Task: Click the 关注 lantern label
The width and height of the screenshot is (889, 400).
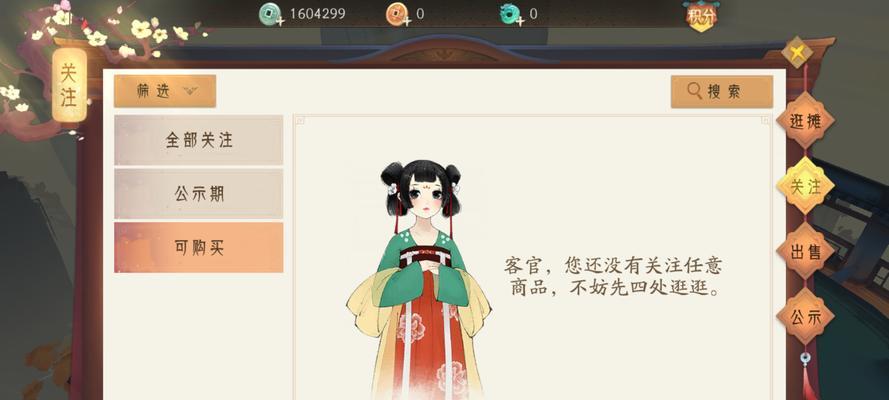Action: tap(69, 84)
